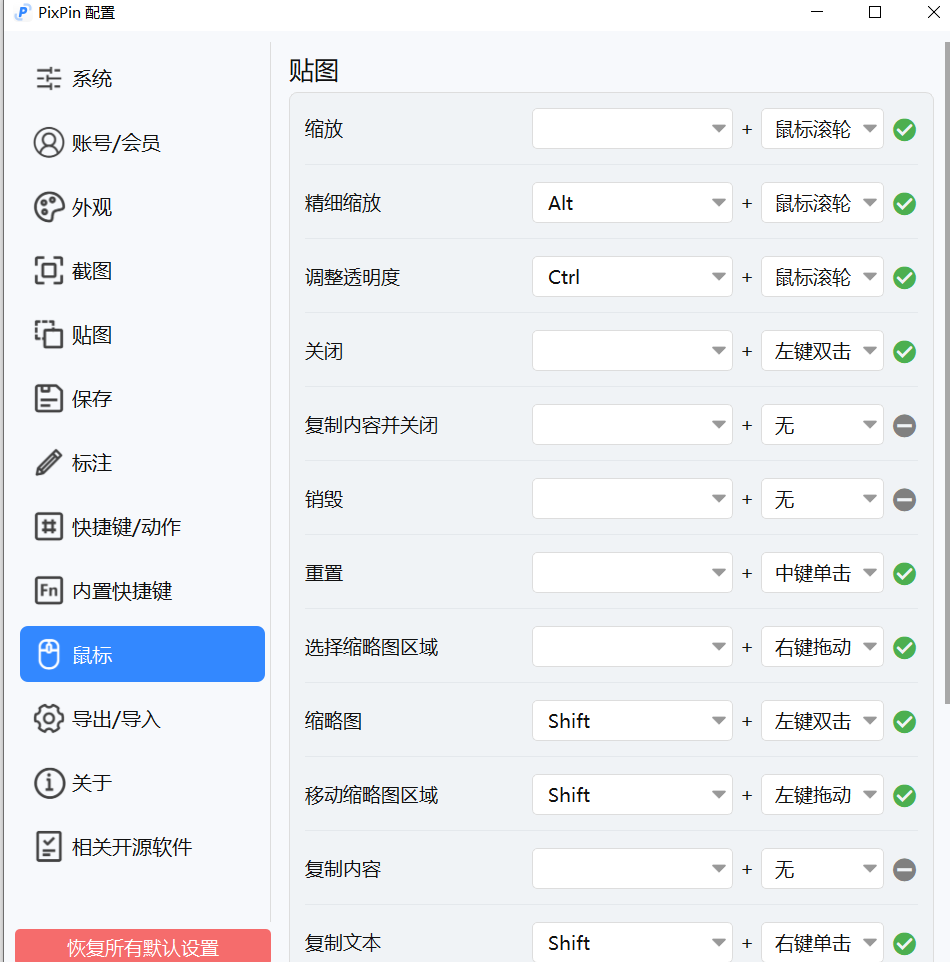The width and height of the screenshot is (950, 962).
Task: Open the Shift dropdown for 缩略图
Action: click(x=632, y=720)
